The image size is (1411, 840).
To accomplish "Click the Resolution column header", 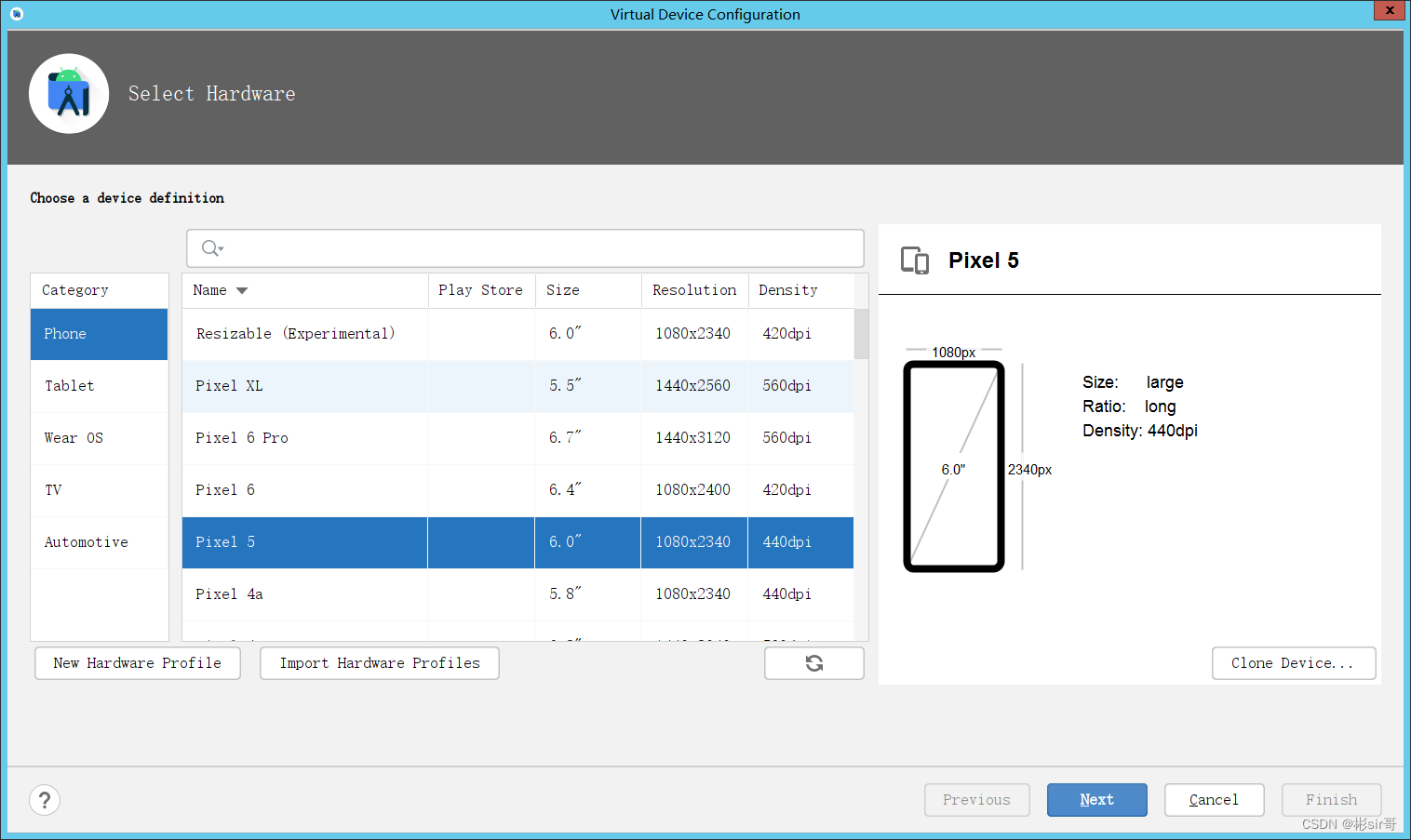I will click(x=695, y=290).
